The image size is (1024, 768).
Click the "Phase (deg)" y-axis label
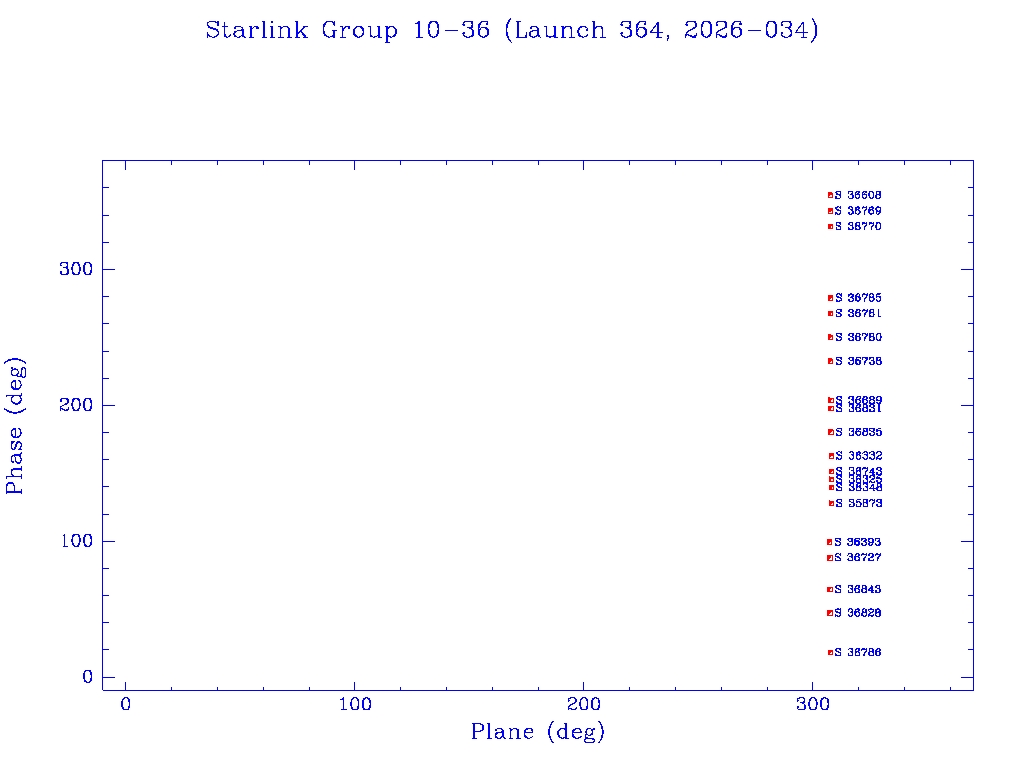tap(15, 425)
